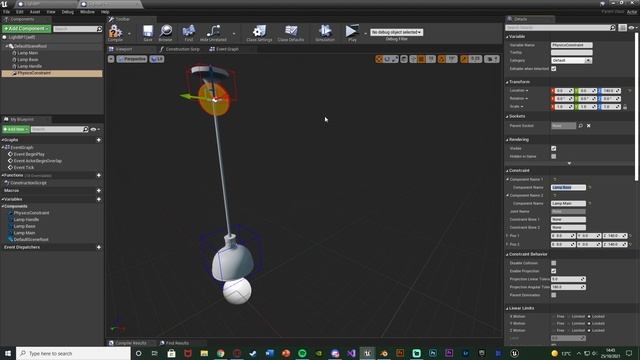This screenshot has height=360, width=640.
Task: Click the Add Component button
Action: tap(27, 29)
